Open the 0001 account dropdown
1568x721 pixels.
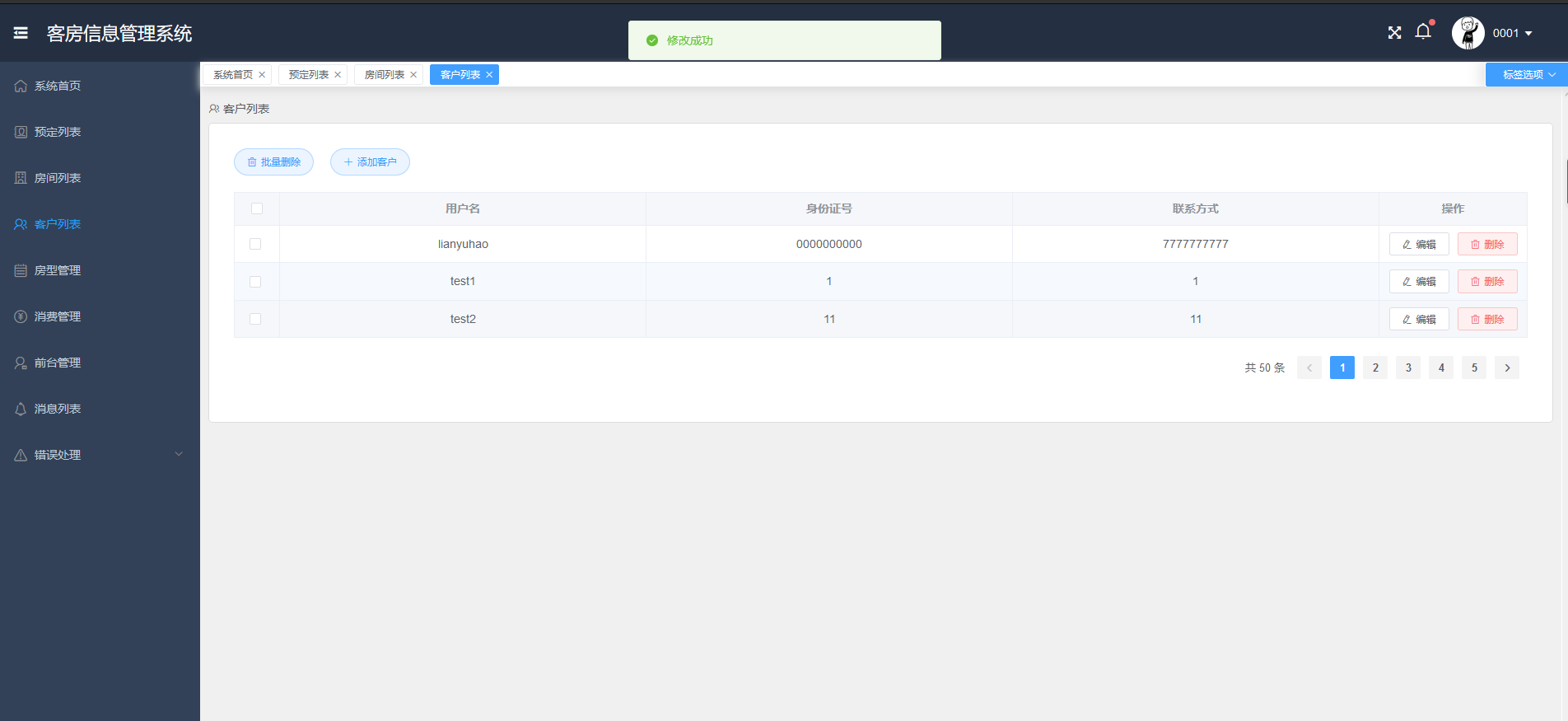(1513, 33)
